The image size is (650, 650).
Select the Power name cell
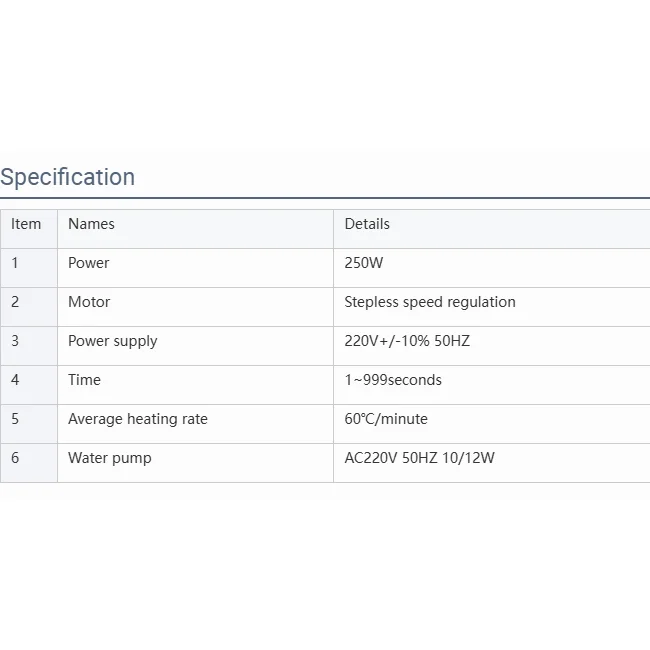pyautogui.click(x=89, y=263)
